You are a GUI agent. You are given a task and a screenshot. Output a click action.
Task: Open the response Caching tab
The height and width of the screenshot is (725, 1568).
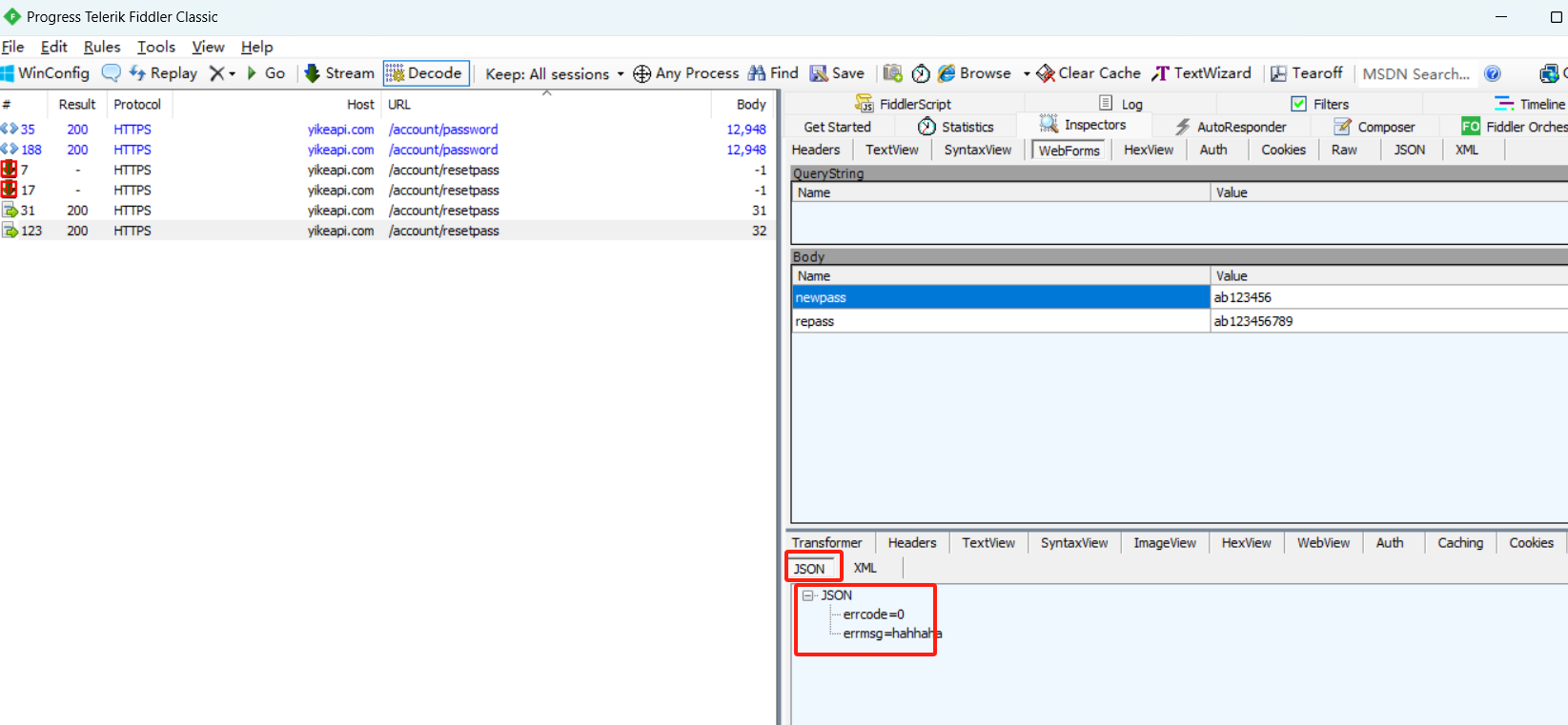coord(1460,543)
